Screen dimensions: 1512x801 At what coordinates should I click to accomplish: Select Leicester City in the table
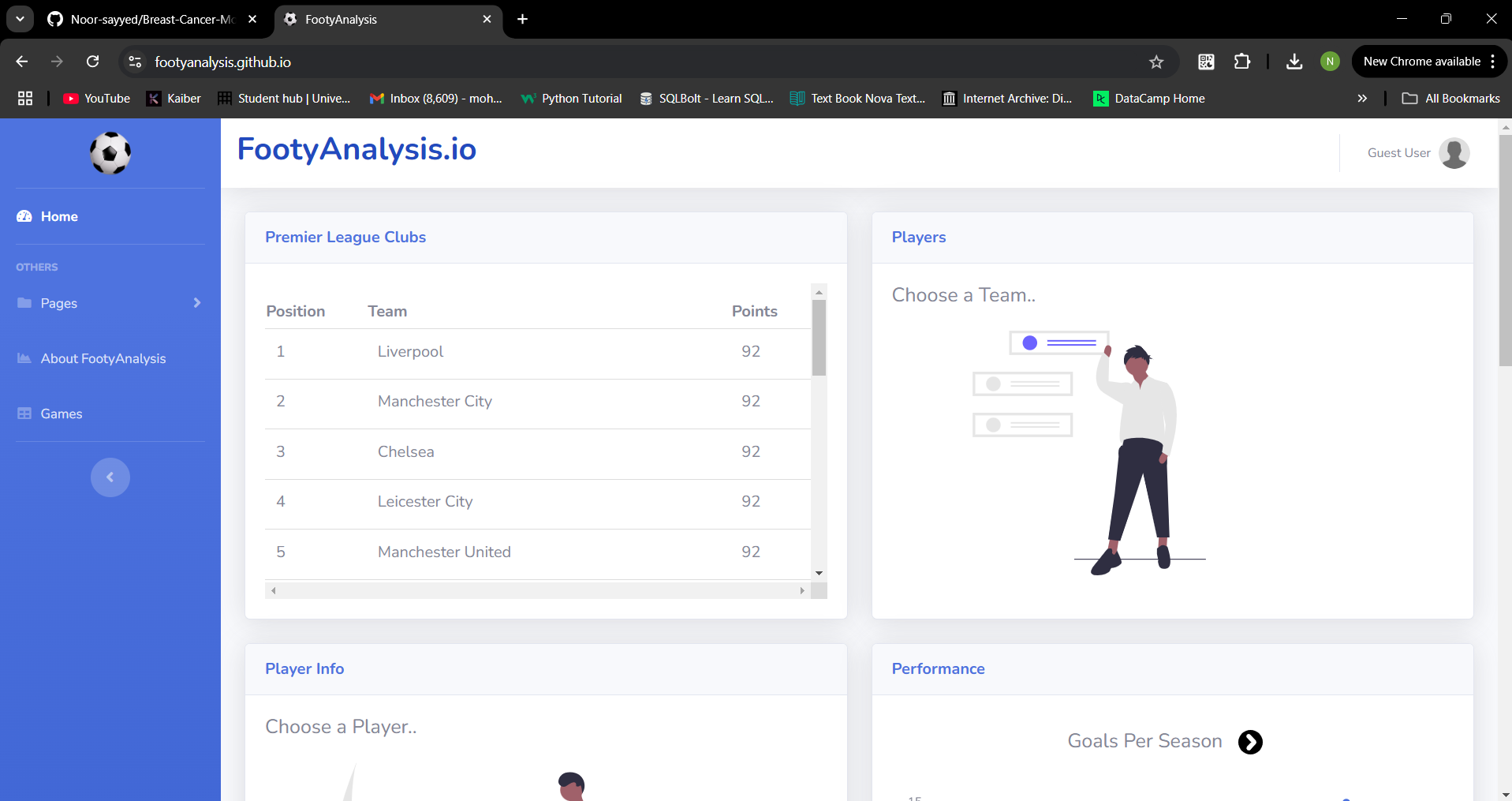click(538, 502)
